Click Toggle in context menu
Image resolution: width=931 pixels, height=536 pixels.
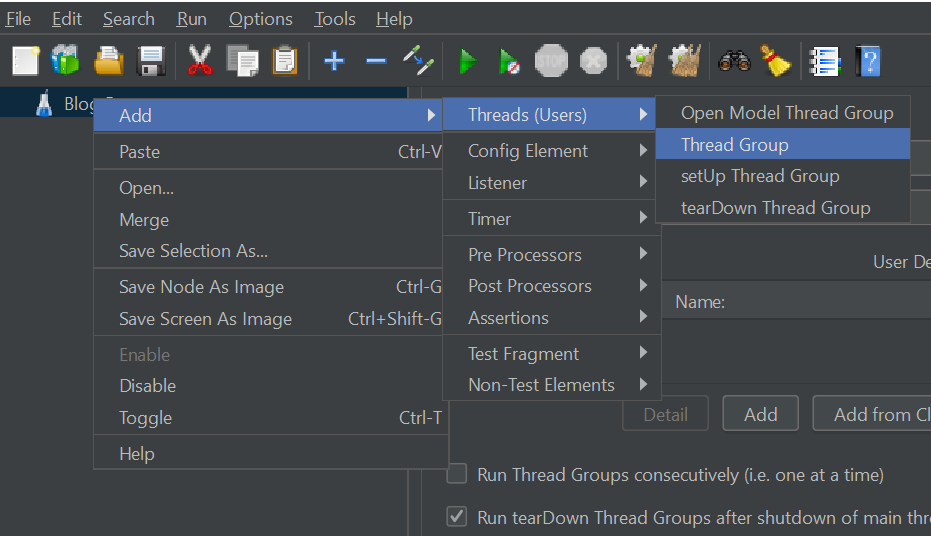[268, 418]
